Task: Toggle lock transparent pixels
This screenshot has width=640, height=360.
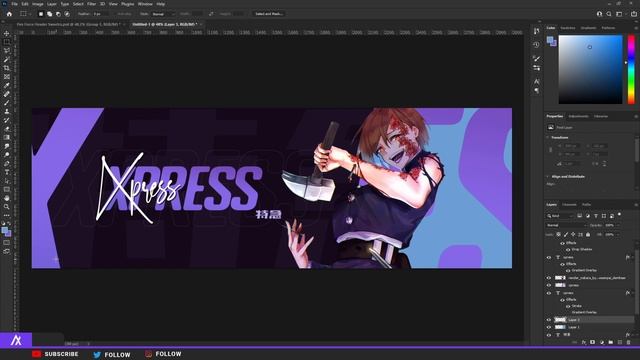Action: [558, 235]
